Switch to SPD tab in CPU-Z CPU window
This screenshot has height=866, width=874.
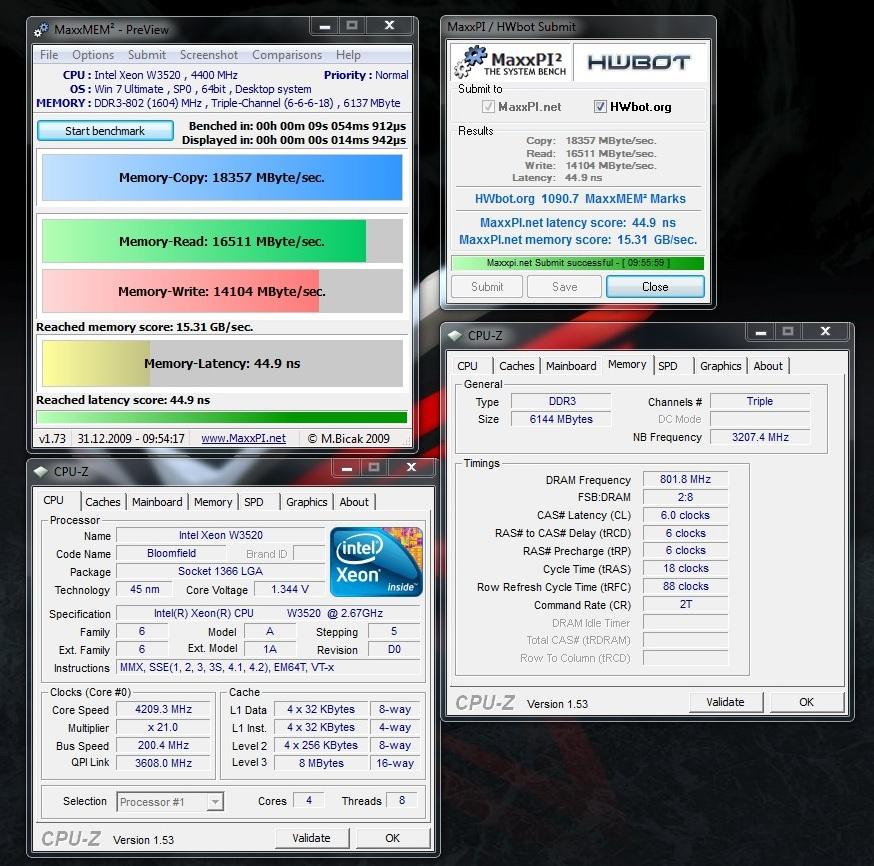(254, 502)
